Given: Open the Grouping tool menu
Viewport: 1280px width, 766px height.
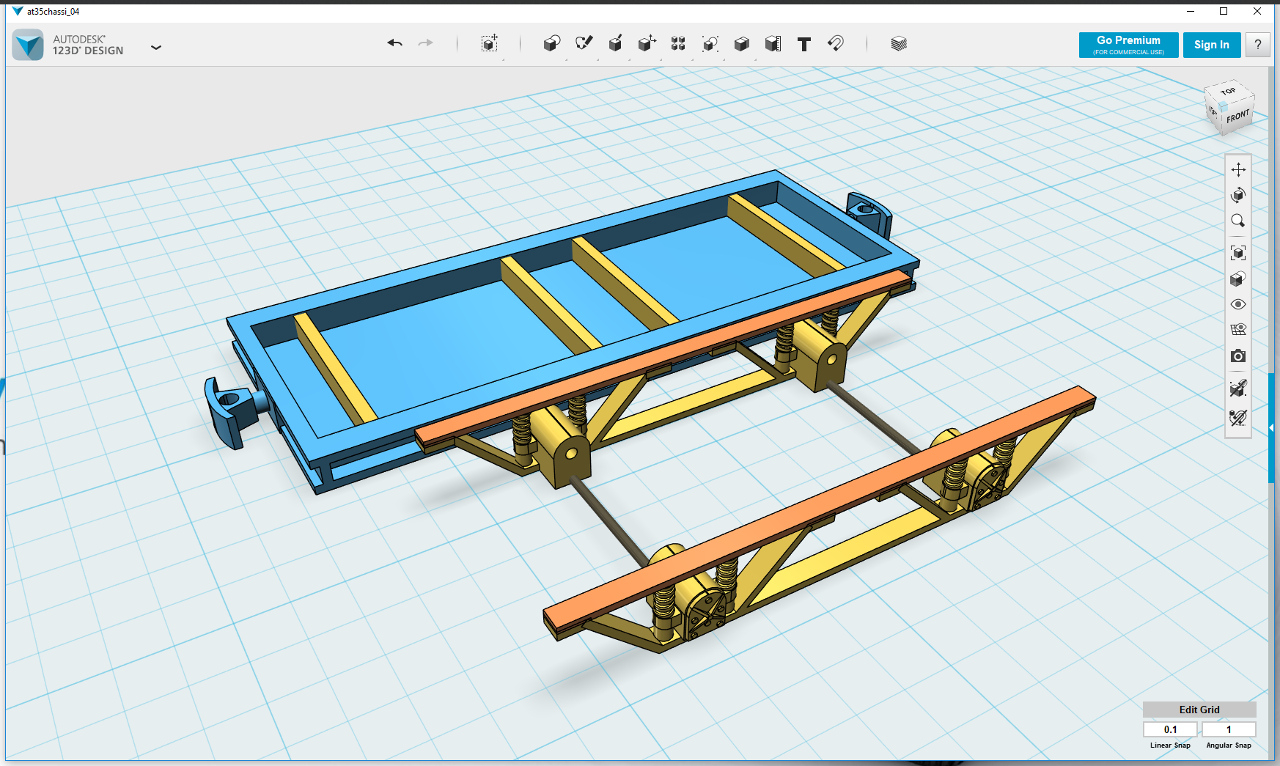Looking at the screenshot, I should [710, 44].
